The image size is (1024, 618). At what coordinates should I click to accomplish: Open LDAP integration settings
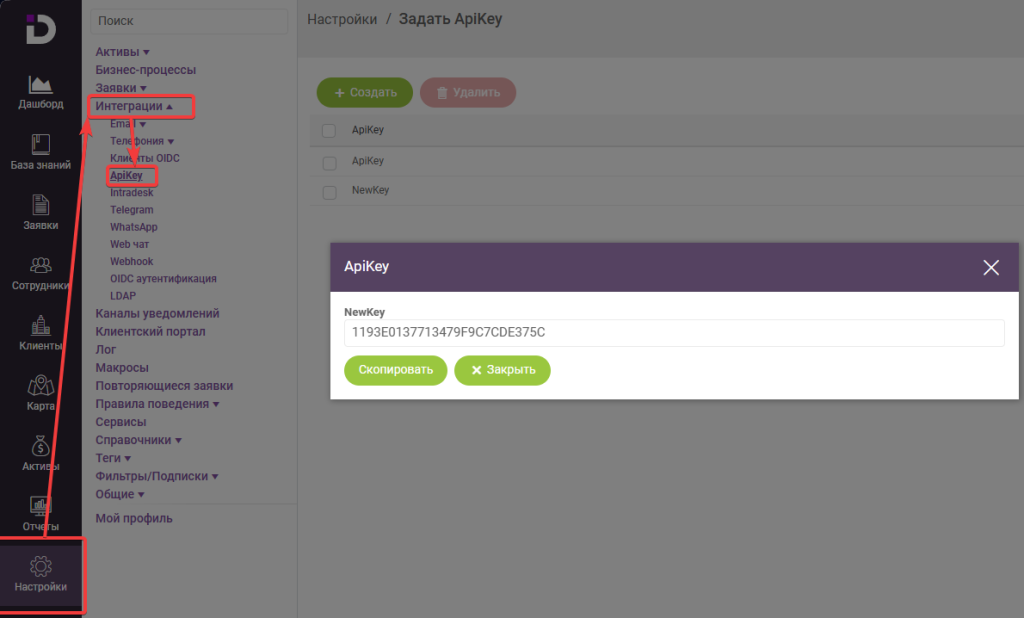123,295
